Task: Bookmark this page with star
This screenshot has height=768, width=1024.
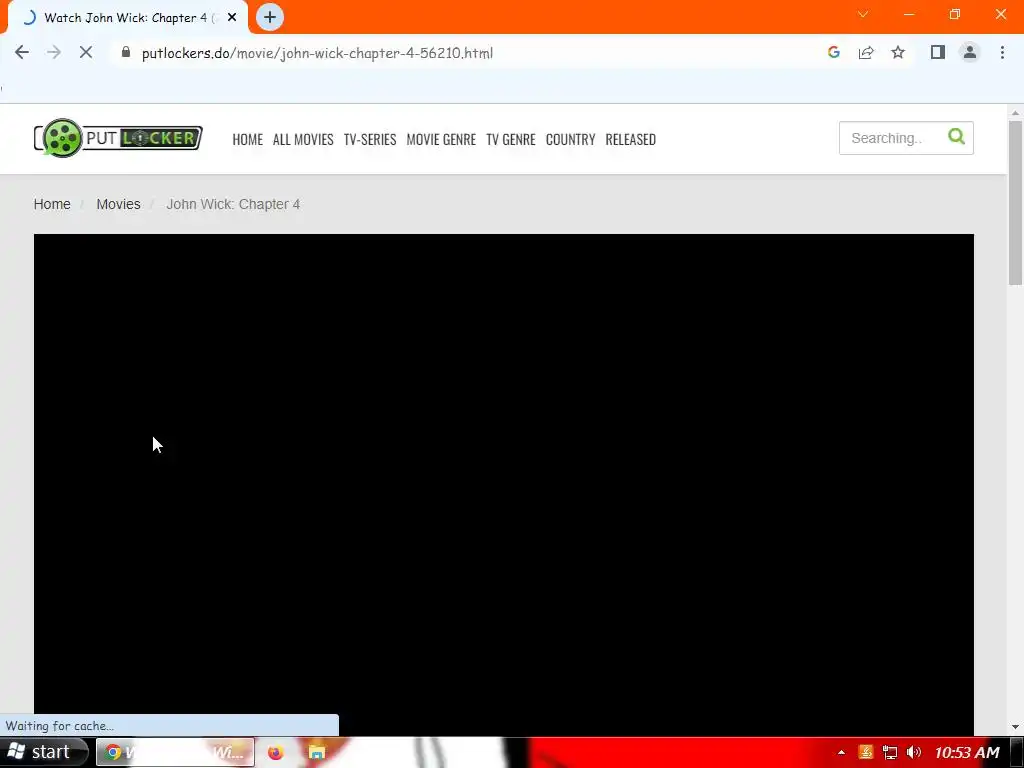Action: tap(898, 52)
